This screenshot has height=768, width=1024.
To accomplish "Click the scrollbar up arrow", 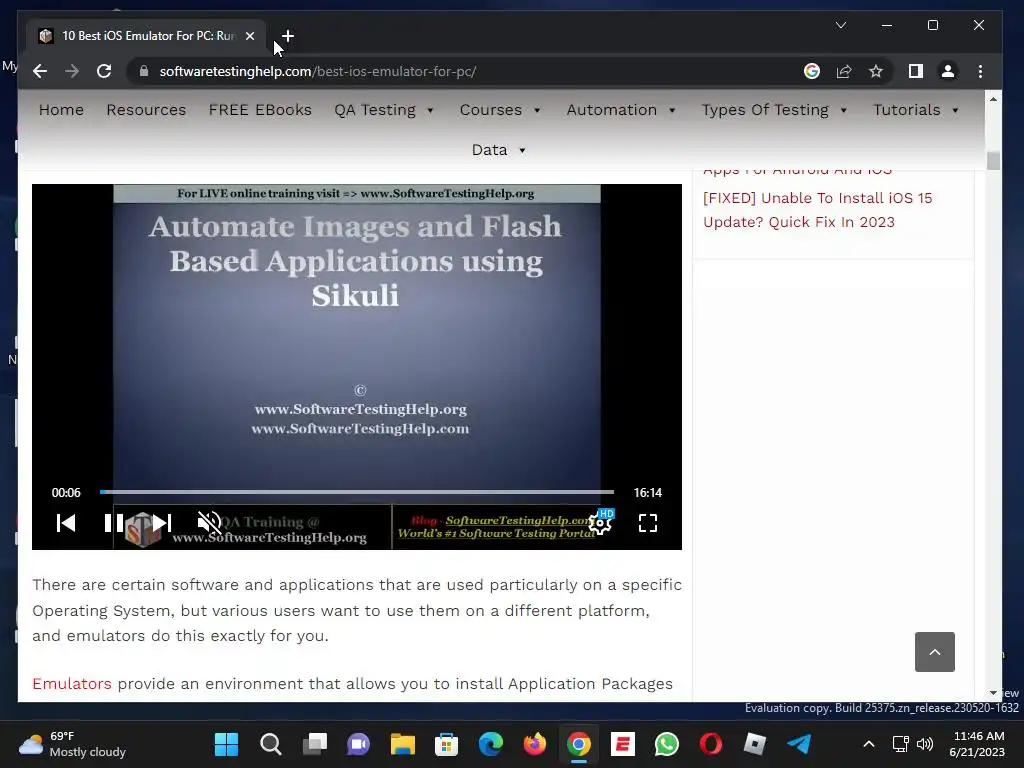I will [993, 99].
